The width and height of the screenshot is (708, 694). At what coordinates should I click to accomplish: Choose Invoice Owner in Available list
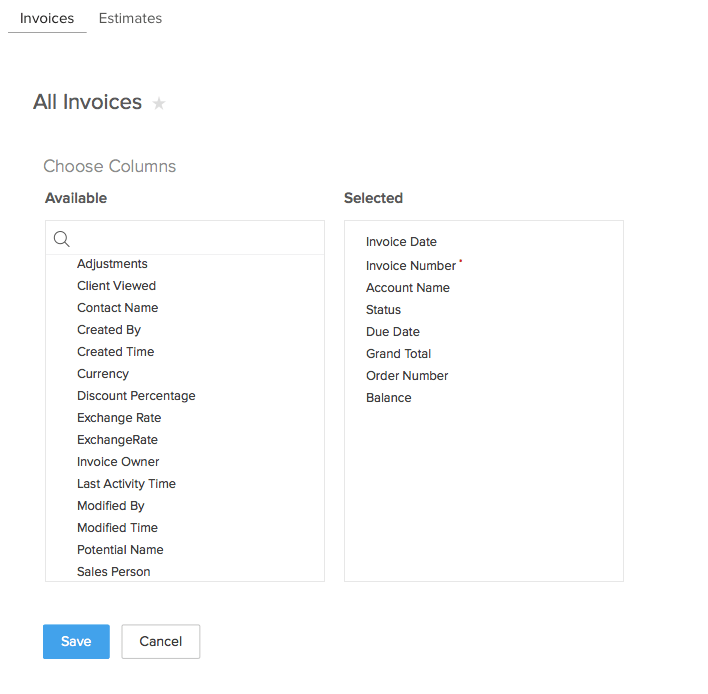(118, 462)
